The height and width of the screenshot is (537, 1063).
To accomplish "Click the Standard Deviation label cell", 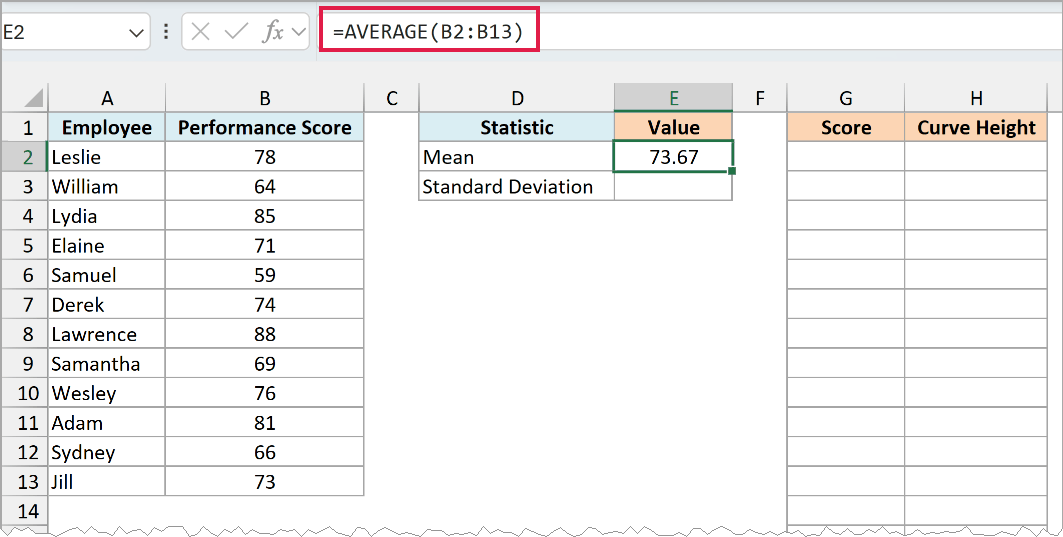I will tap(517, 186).
